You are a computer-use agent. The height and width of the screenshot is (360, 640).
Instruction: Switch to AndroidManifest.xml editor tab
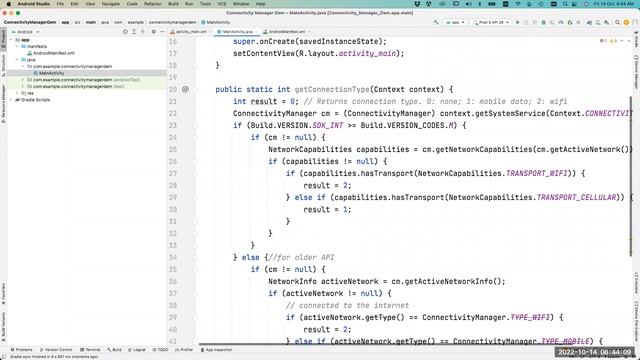coord(286,32)
